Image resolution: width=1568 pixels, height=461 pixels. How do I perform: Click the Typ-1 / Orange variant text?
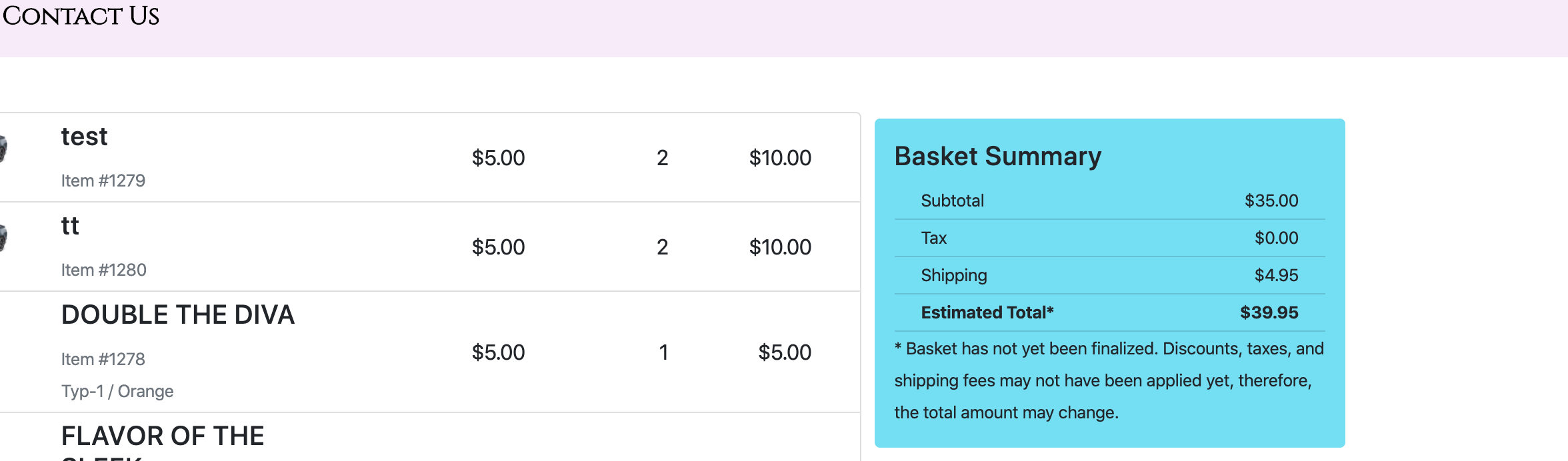point(117,391)
